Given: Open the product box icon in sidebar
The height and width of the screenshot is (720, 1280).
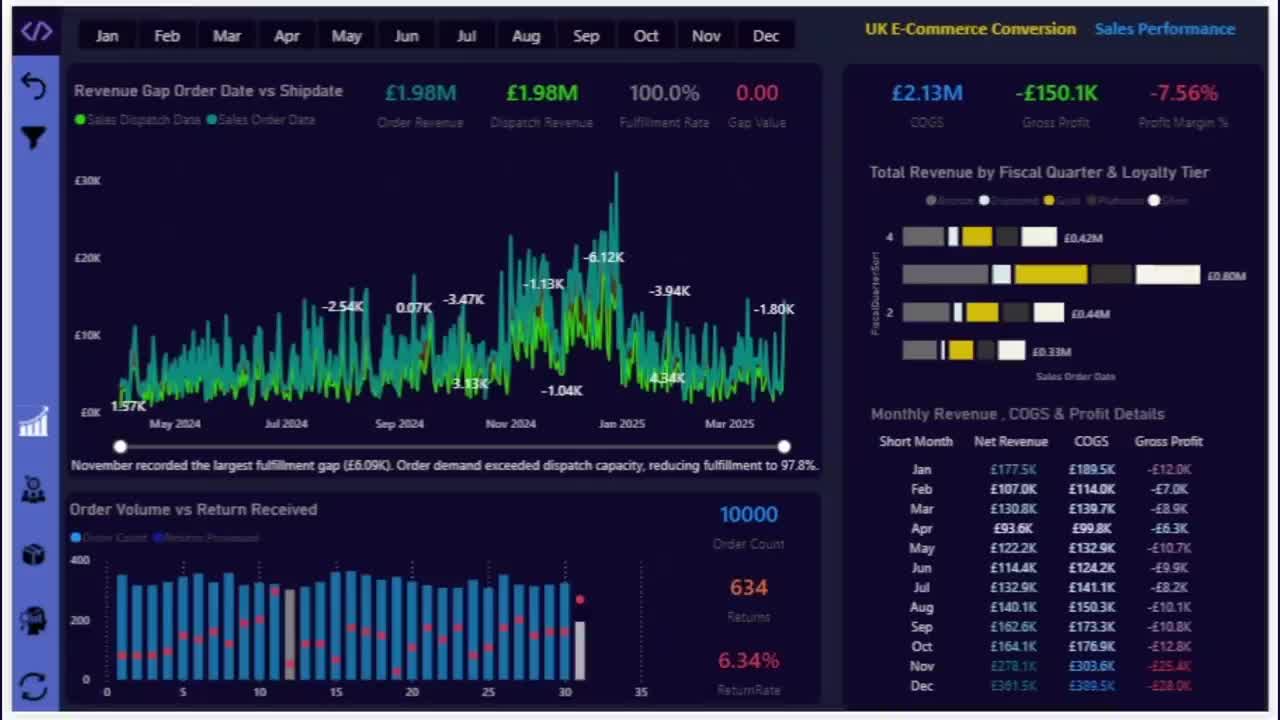Looking at the screenshot, I should point(33,555).
